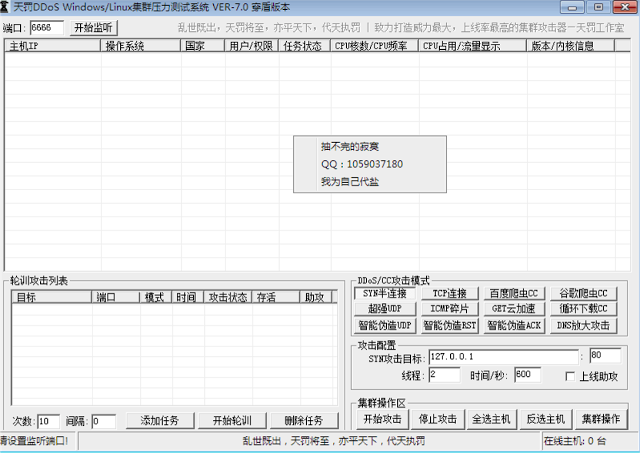Close the 天罚DDoS window
The width and height of the screenshot is (640, 453).
tap(624, 7)
